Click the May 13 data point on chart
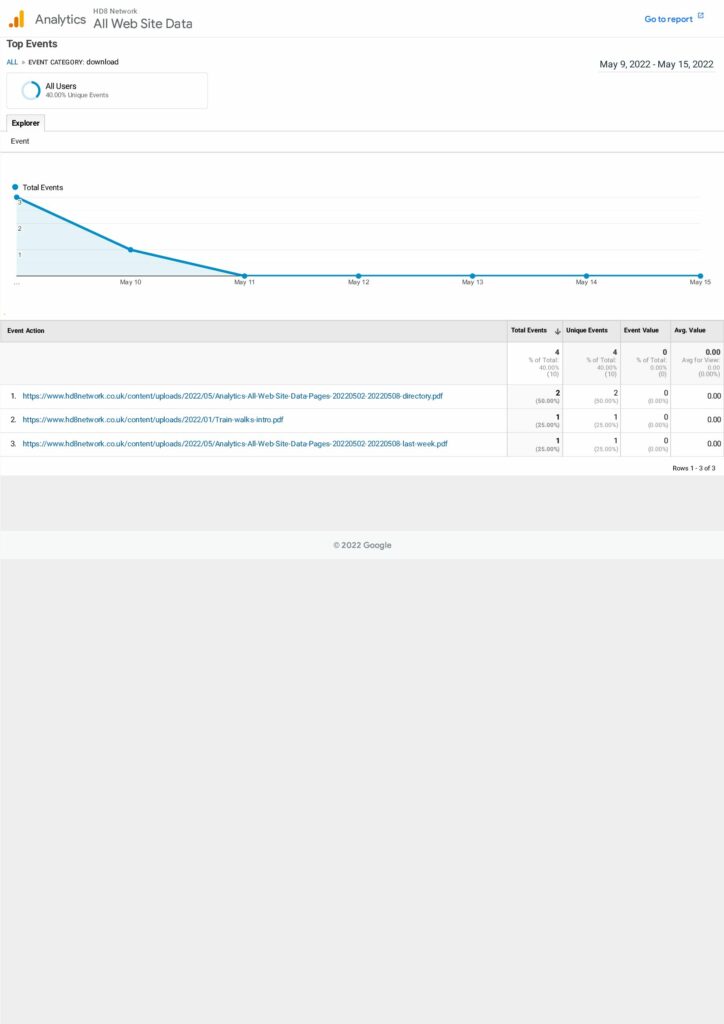This screenshot has width=724, height=1024. pyautogui.click(x=472, y=275)
